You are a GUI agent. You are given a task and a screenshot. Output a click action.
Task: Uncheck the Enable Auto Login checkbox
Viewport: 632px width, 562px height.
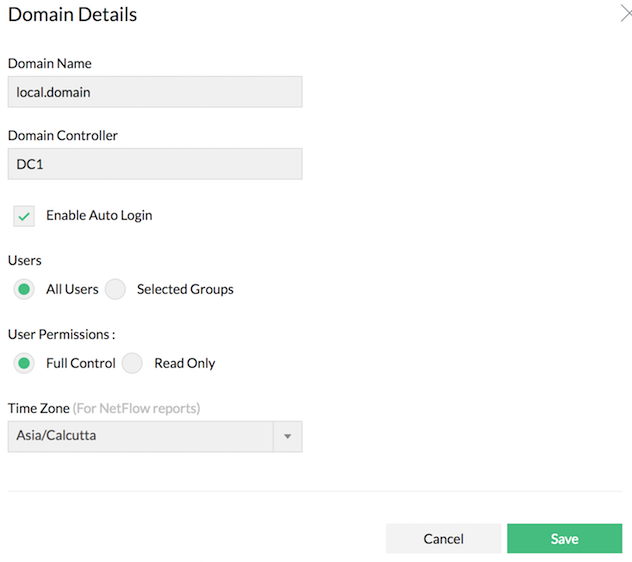tap(25, 216)
